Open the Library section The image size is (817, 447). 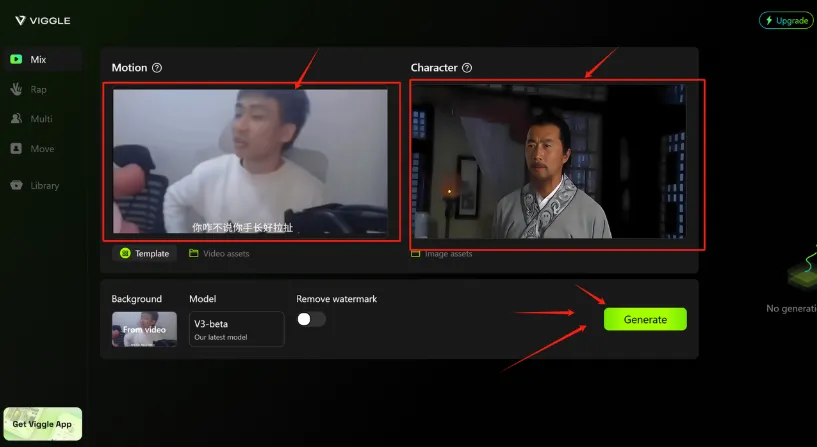tap(43, 185)
